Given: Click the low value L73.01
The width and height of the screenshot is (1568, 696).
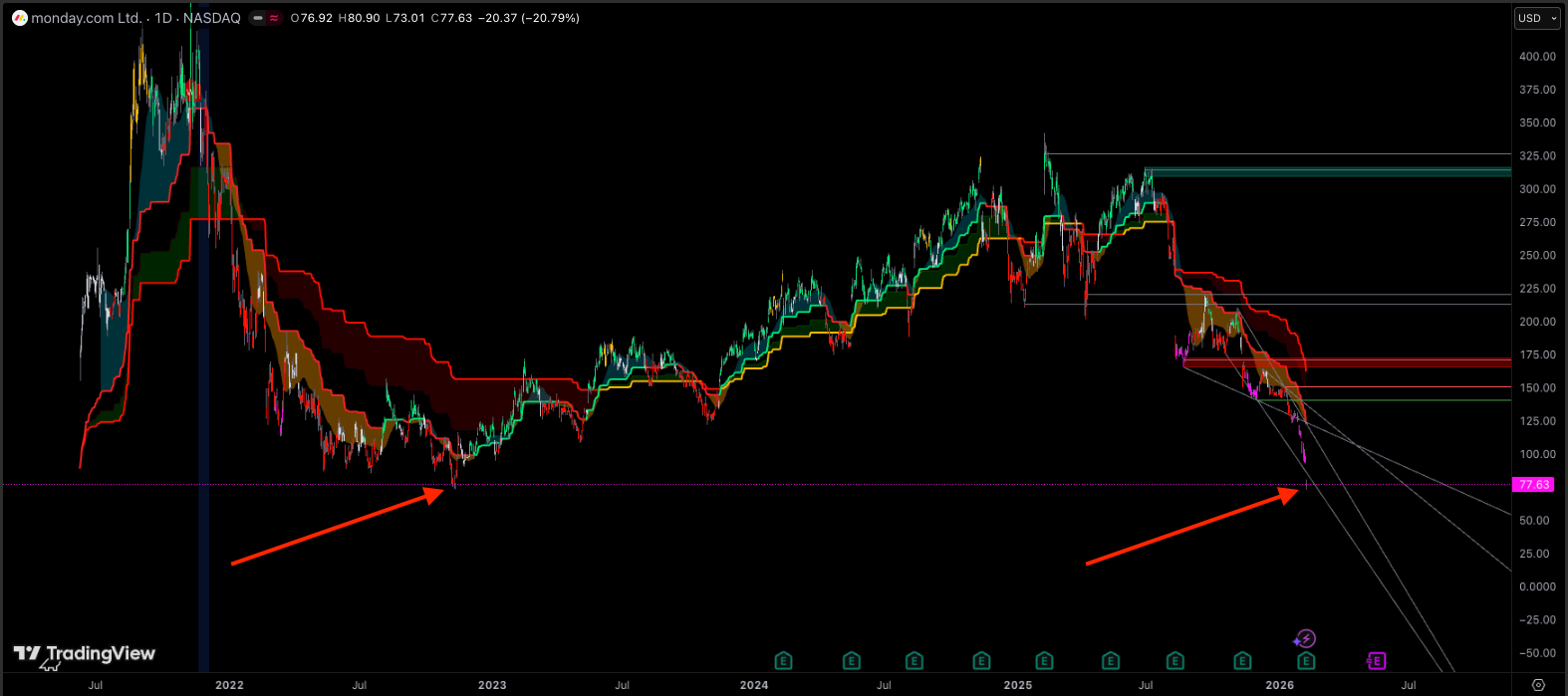Looking at the screenshot, I should click(x=404, y=18).
